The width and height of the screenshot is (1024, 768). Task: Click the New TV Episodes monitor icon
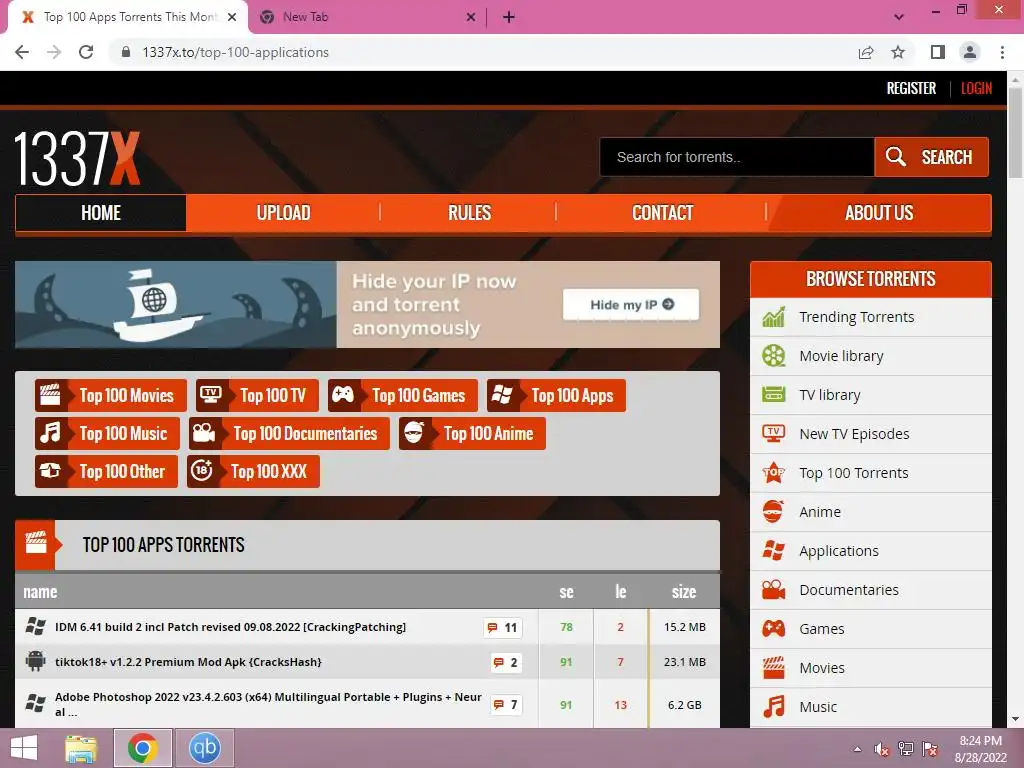(x=774, y=434)
